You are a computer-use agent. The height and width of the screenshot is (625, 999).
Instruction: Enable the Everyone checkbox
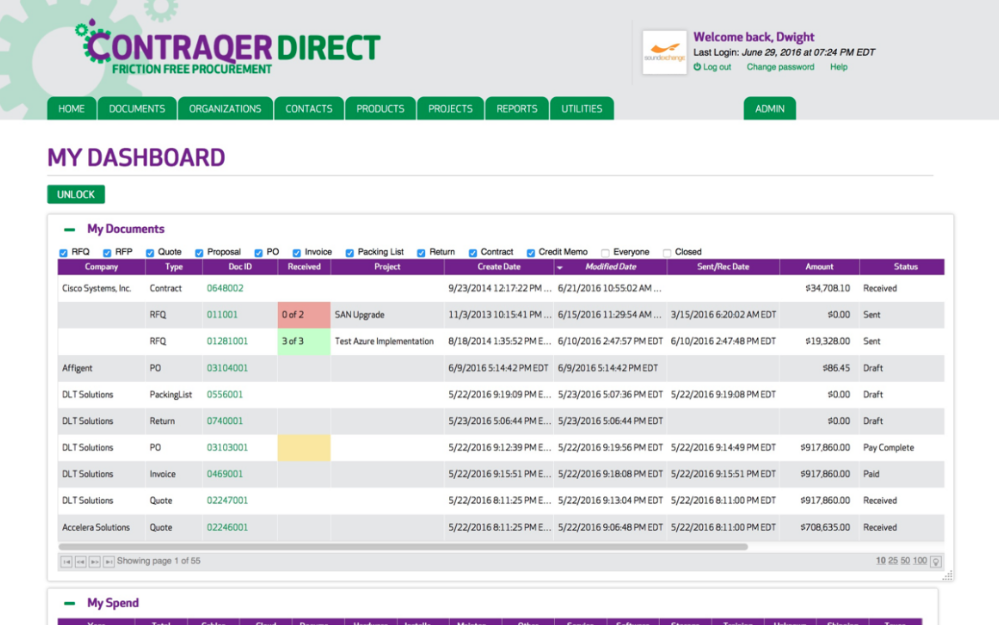tap(606, 253)
